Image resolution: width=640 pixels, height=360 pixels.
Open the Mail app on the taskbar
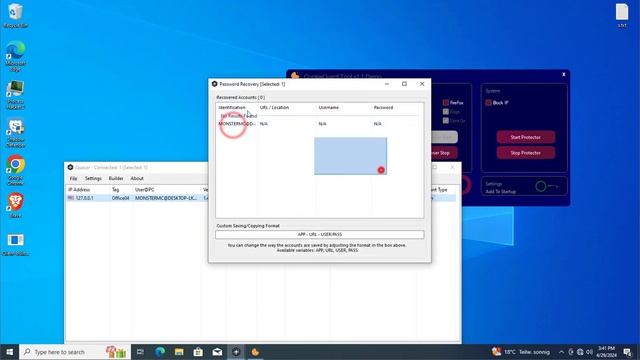[217, 352]
